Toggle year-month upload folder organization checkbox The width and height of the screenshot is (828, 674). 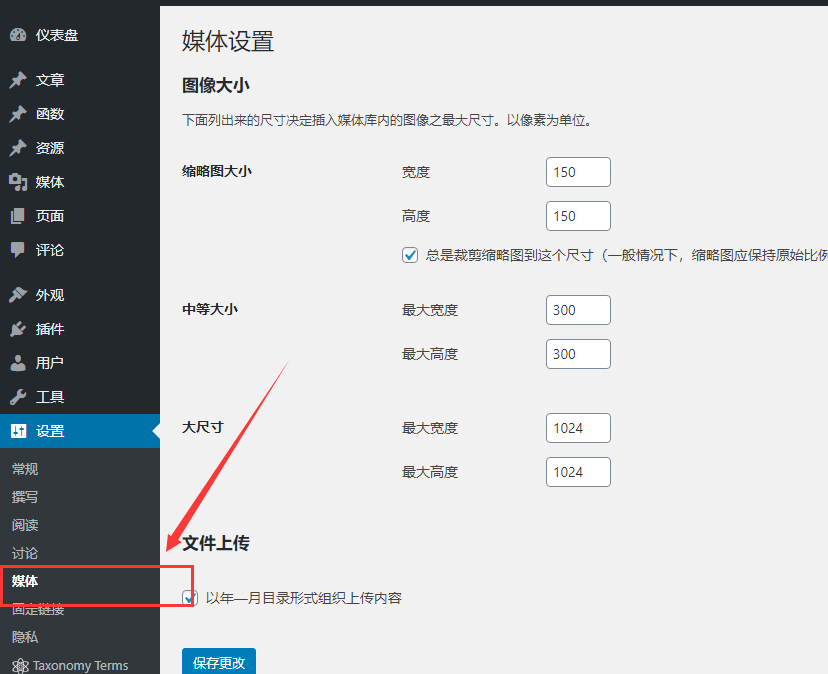tap(190, 597)
